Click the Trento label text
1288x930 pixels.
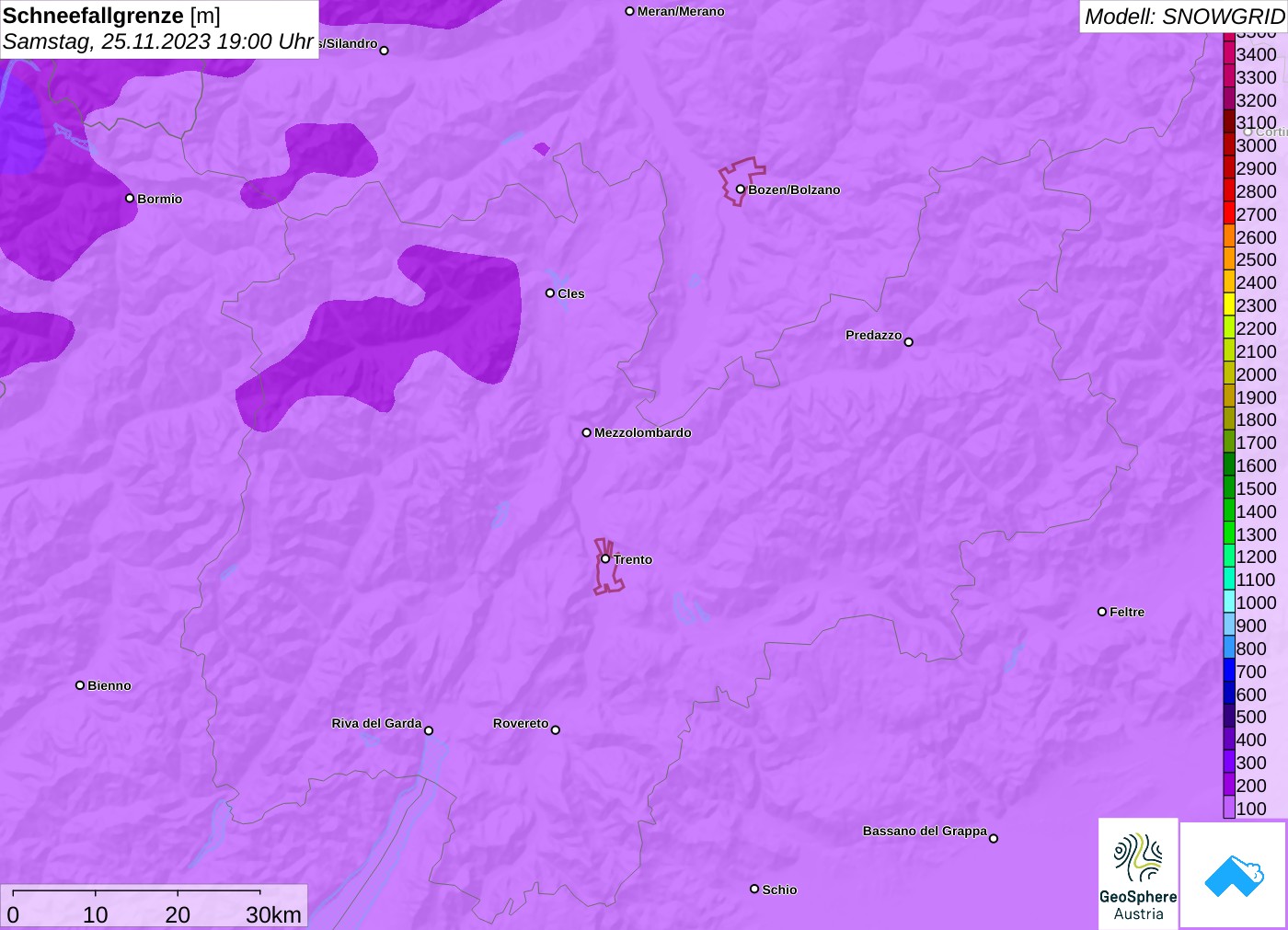633,559
